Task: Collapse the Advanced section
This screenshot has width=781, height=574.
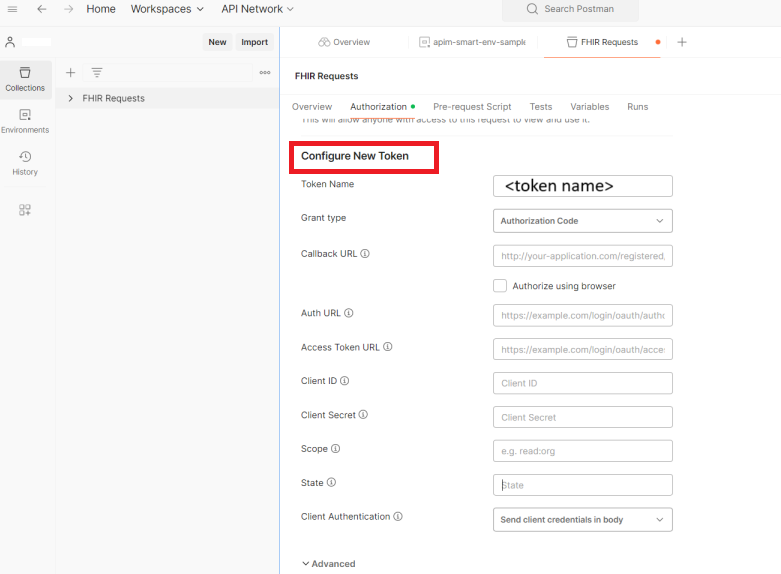Action: [x=329, y=564]
